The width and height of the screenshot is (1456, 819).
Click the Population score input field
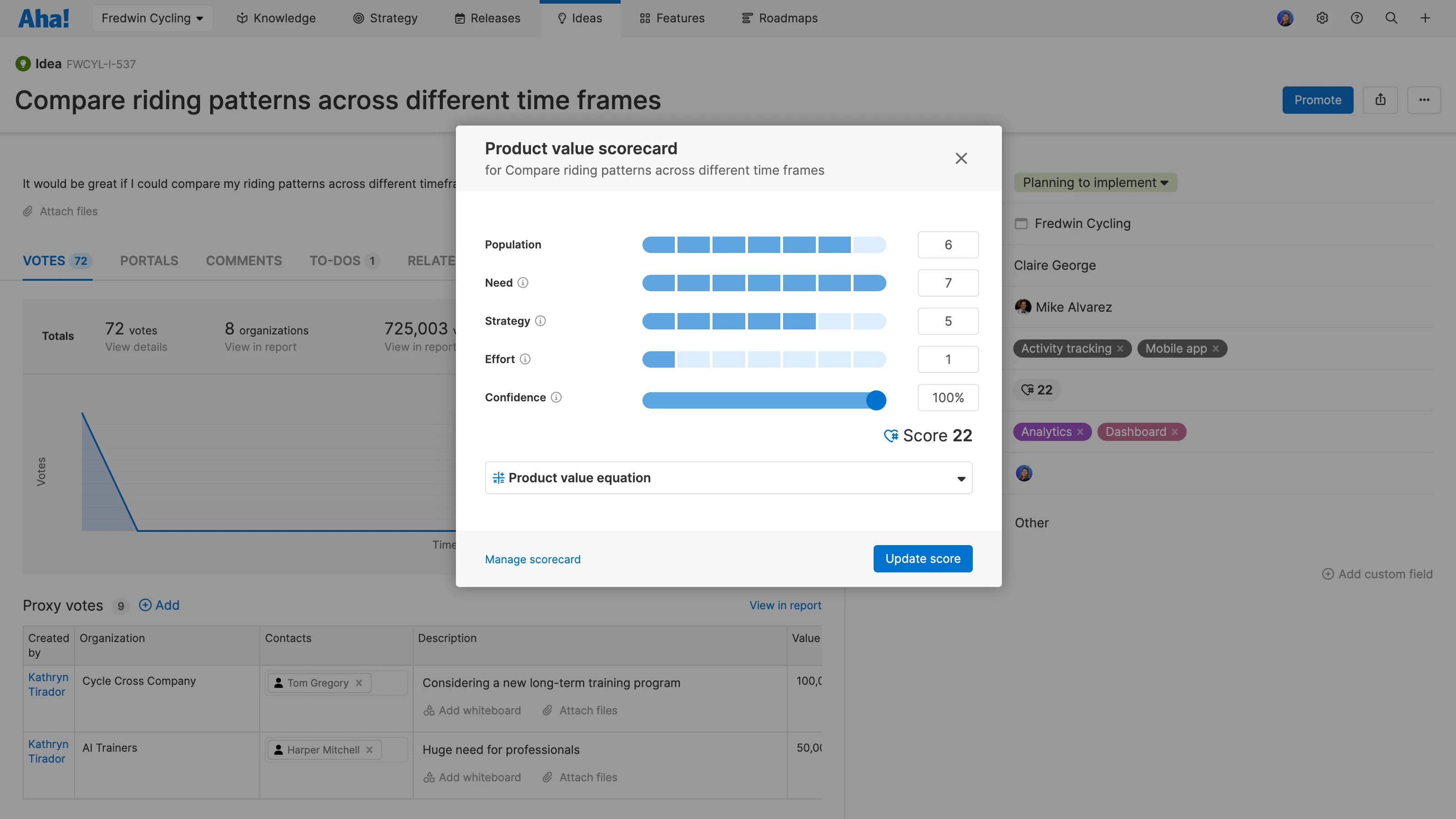[x=948, y=245]
